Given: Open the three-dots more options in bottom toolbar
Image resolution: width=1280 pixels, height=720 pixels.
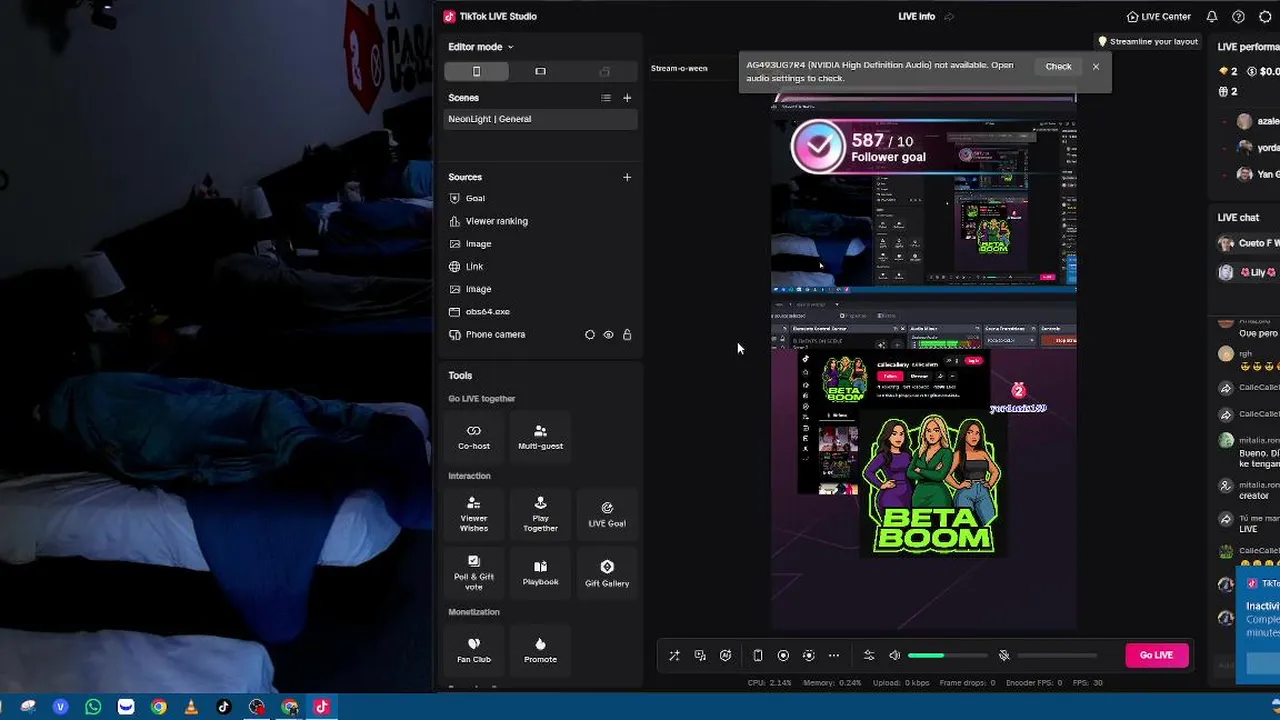Looking at the screenshot, I should click(x=834, y=656).
